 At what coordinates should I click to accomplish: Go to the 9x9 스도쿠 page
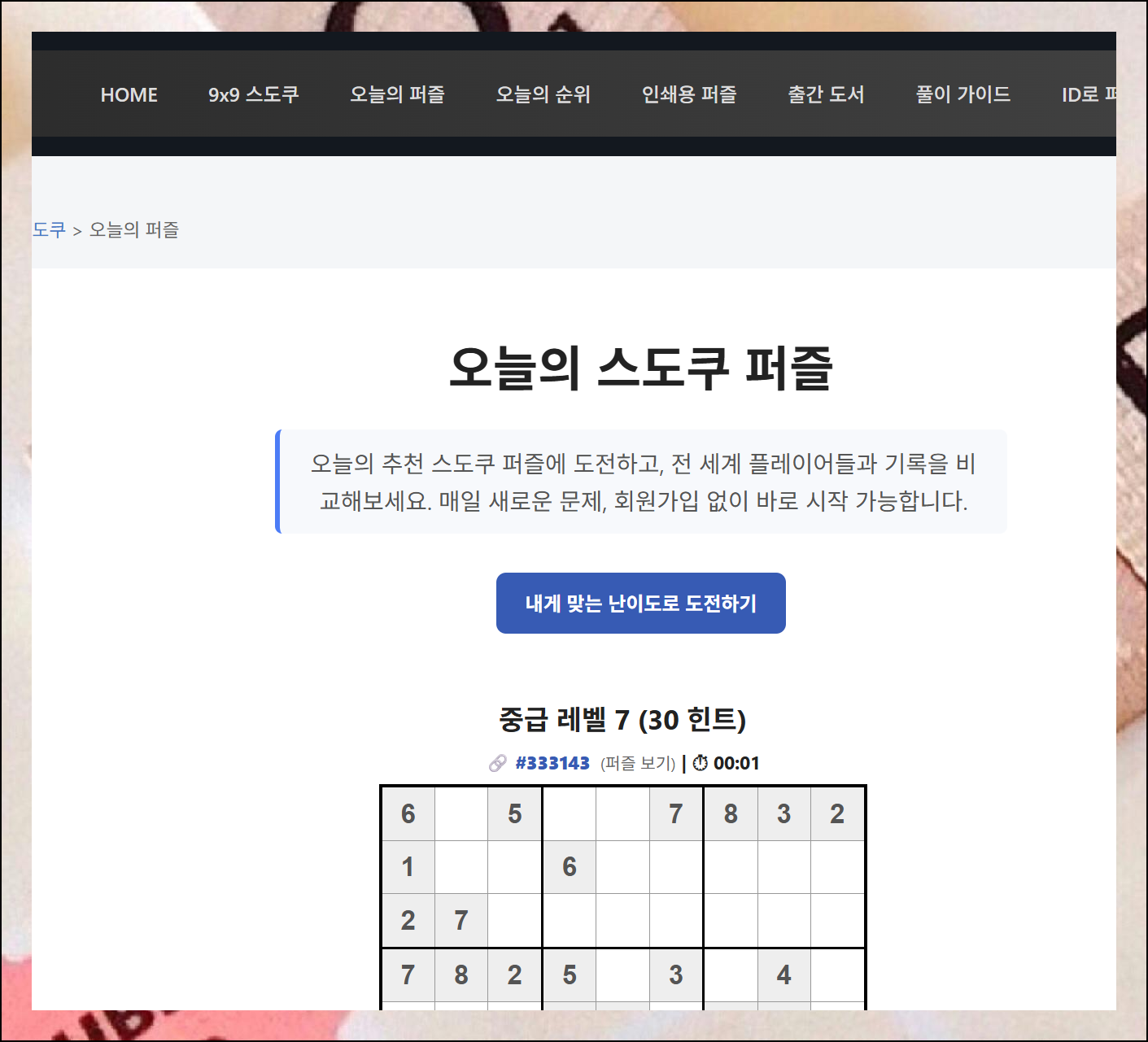click(x=254, y=94)
